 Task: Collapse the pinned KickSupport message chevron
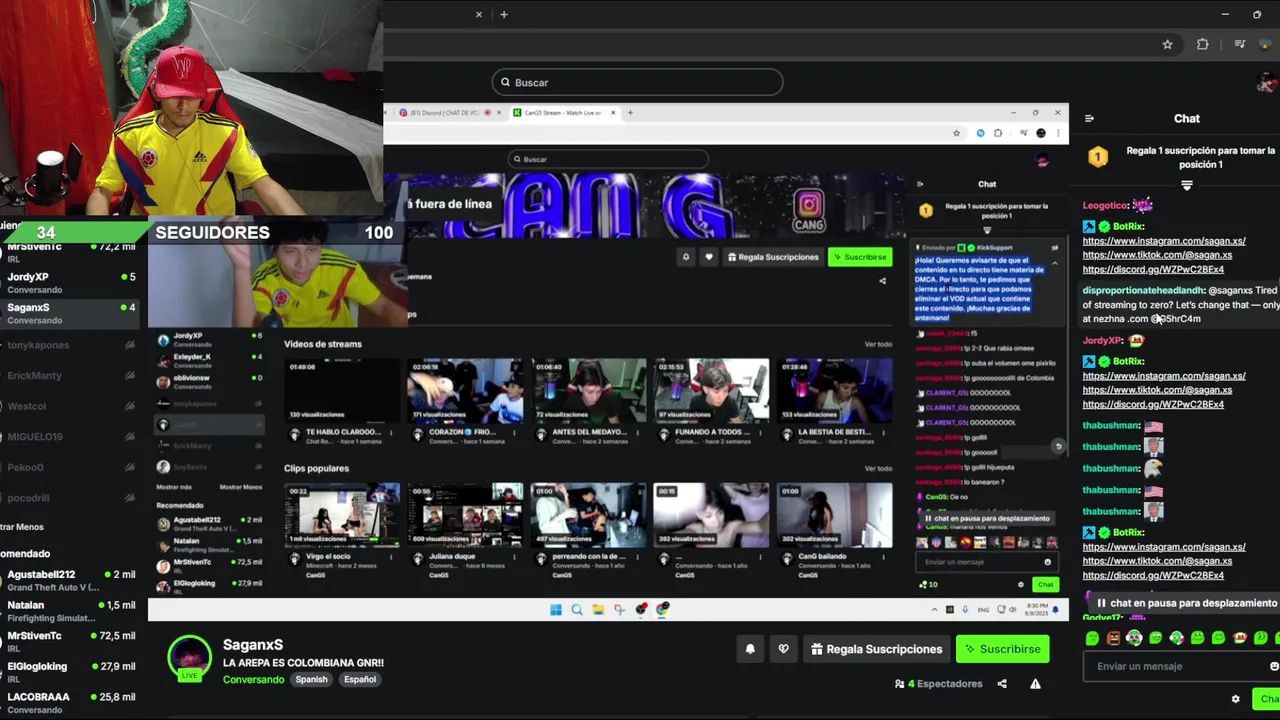coord(1054,264)
